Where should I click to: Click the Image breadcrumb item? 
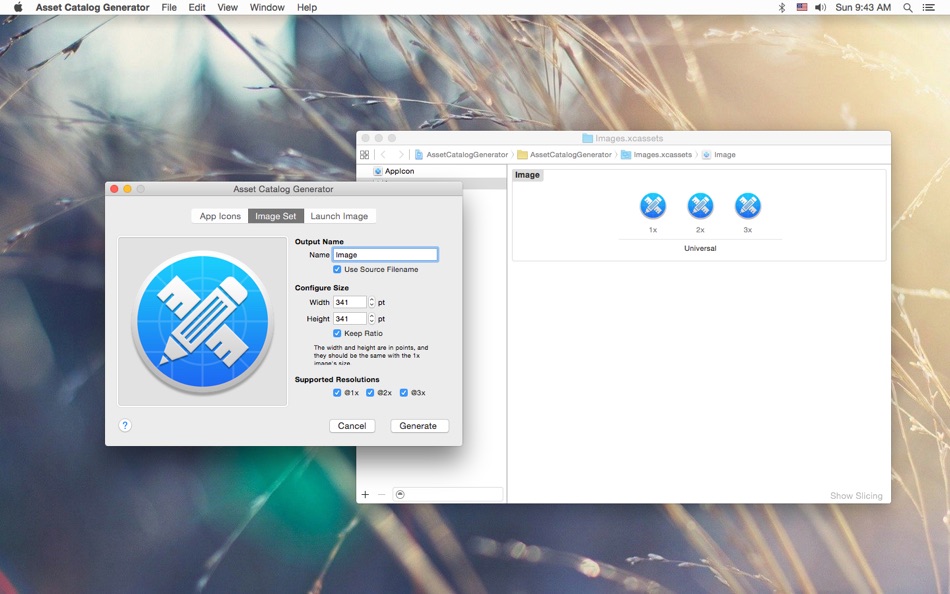coord(719,155)
